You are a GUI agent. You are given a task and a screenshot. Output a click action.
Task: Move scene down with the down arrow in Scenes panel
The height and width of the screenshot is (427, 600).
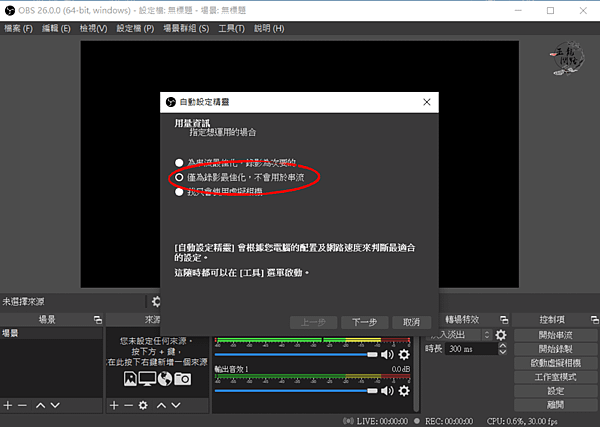(55, 405)
